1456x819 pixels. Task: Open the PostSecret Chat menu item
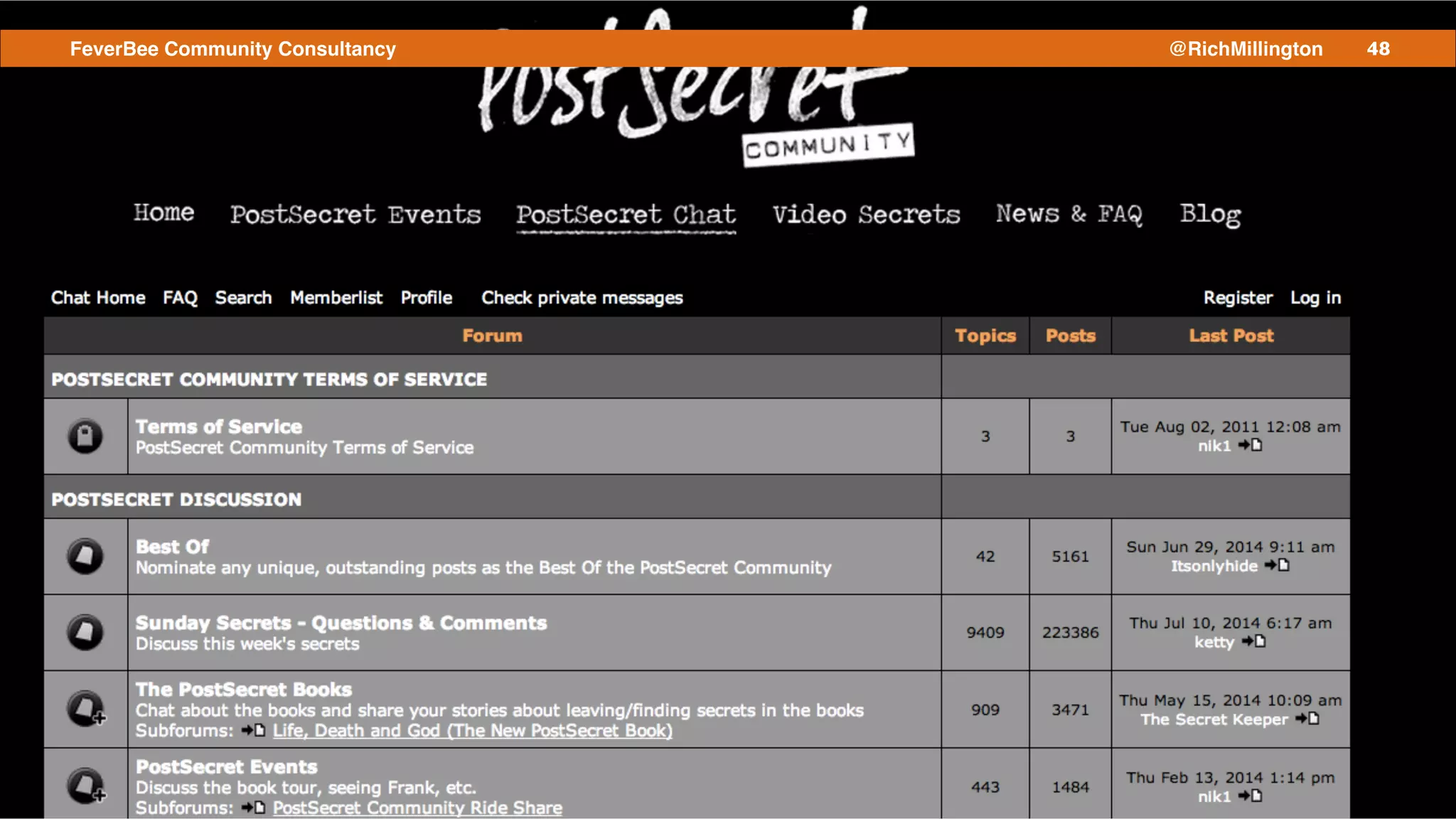click(626, 215)
